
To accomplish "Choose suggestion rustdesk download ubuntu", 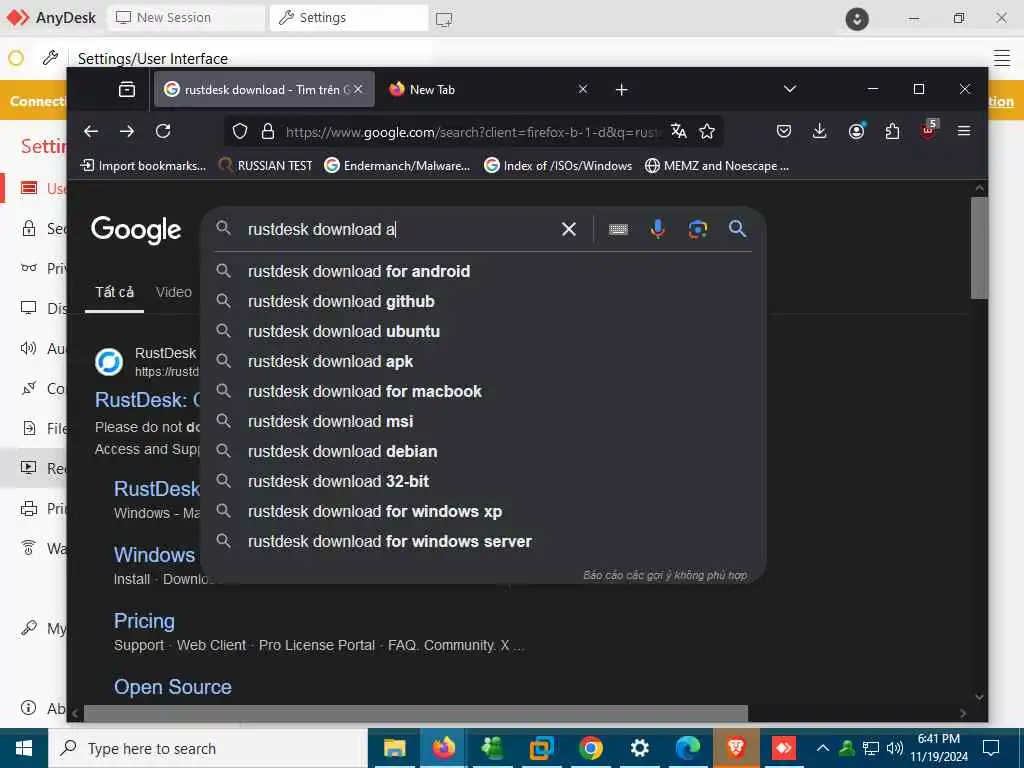I will point(483,331).
